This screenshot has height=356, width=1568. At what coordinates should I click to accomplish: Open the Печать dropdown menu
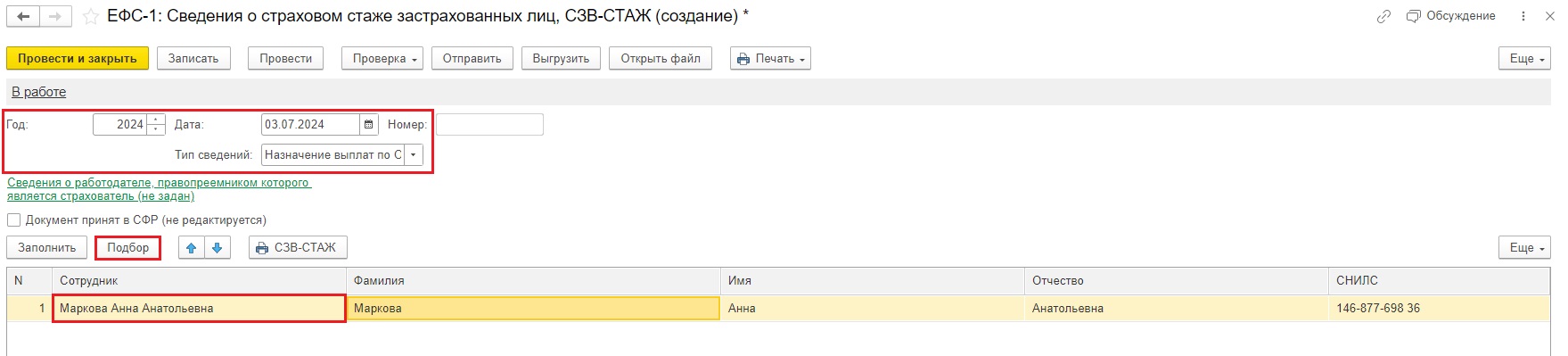(770, 59)
